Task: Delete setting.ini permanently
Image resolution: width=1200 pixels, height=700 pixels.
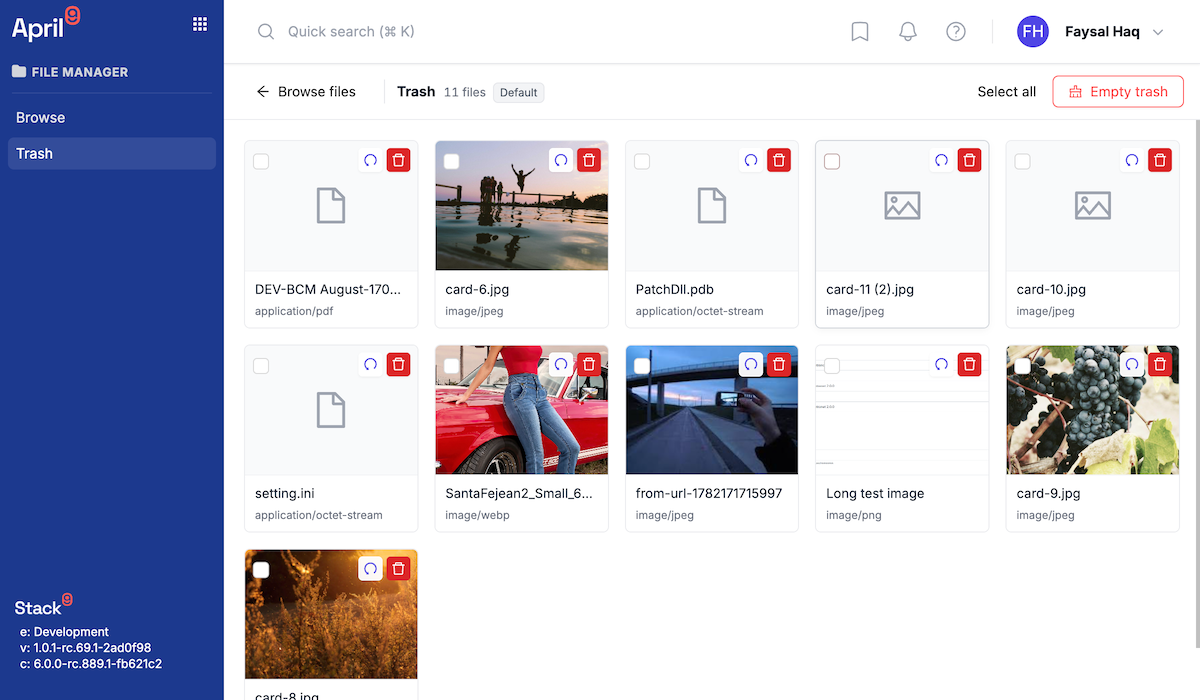Action: click(x=399, y=364)
